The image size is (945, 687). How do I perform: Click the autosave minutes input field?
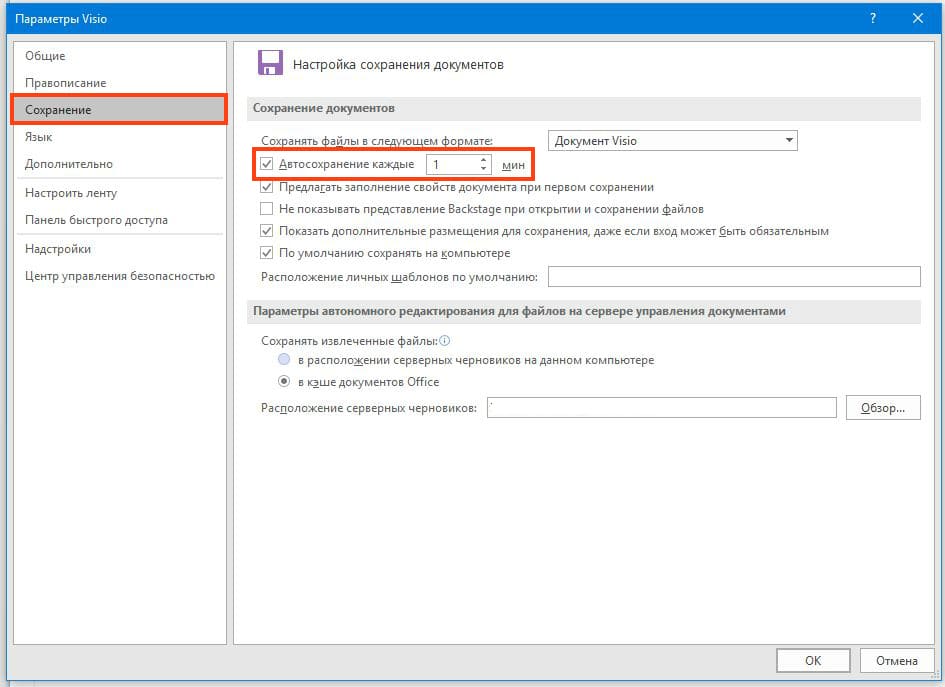(x=453, y=164)
